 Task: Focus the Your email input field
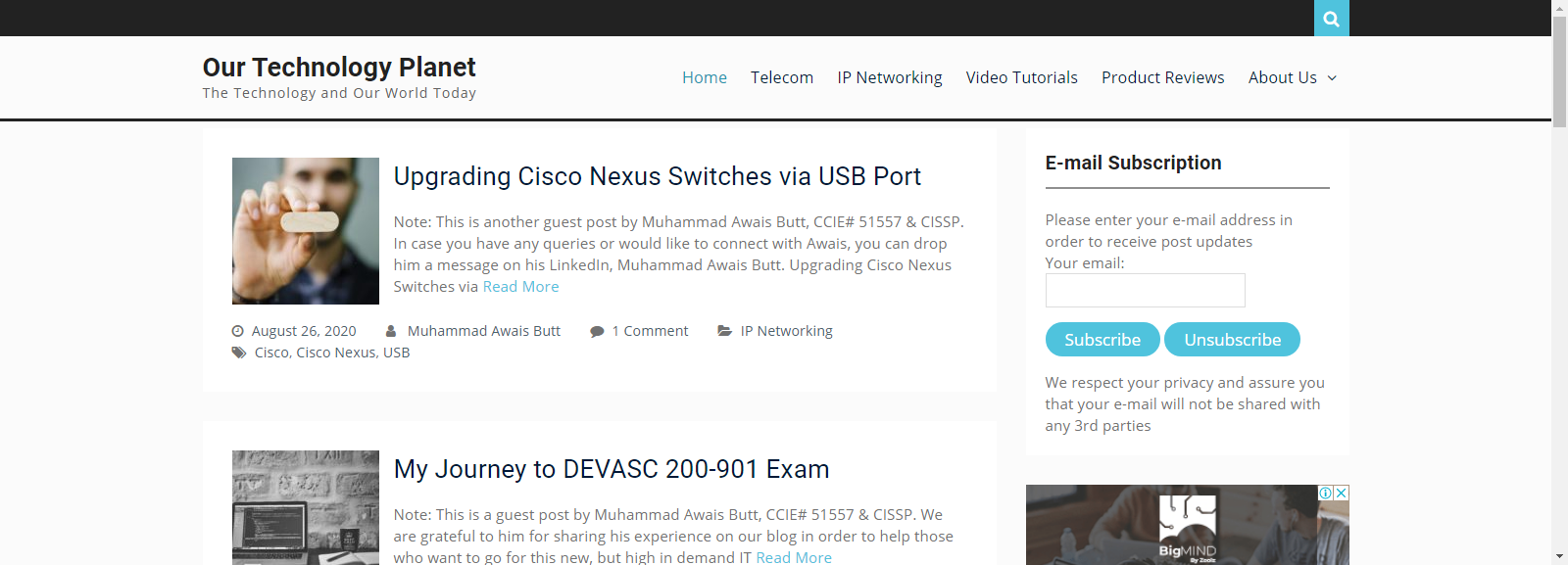tap(1145, 291)
